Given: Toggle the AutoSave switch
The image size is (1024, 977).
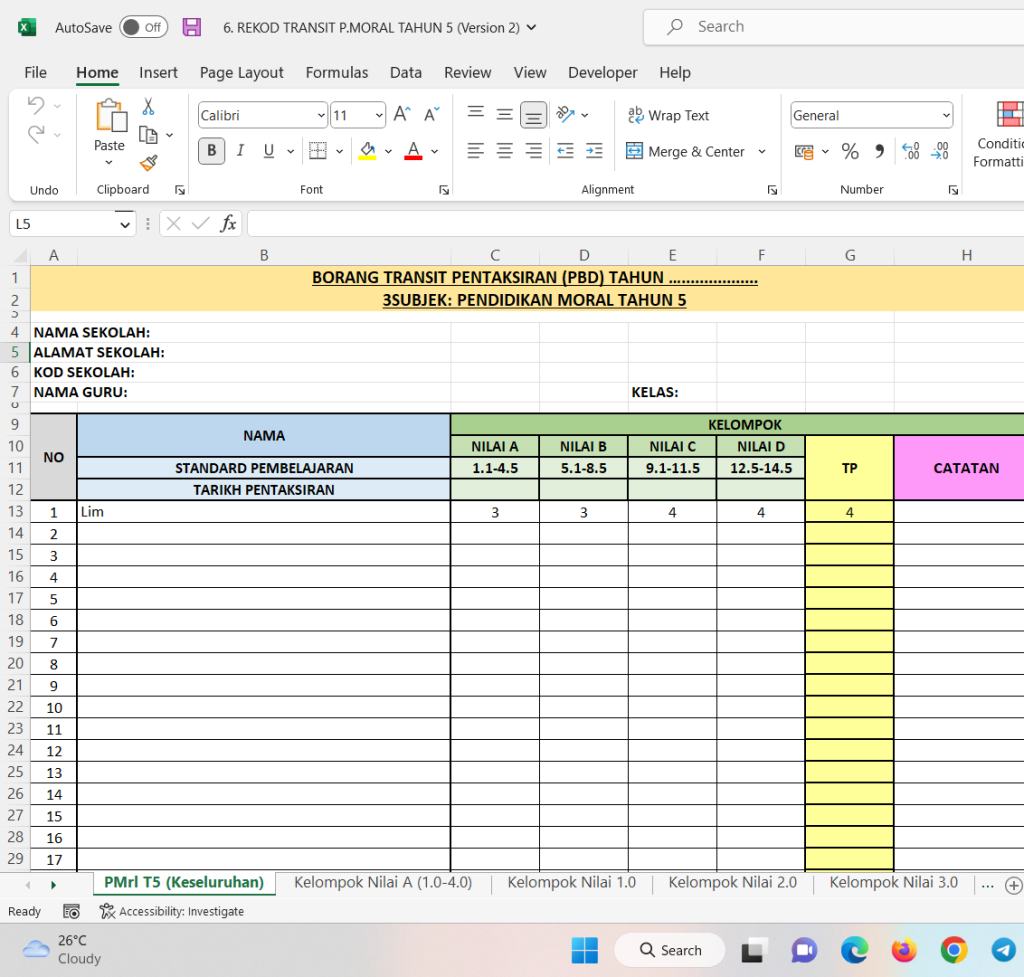Looking at the screenshot, I should [143, 27].
